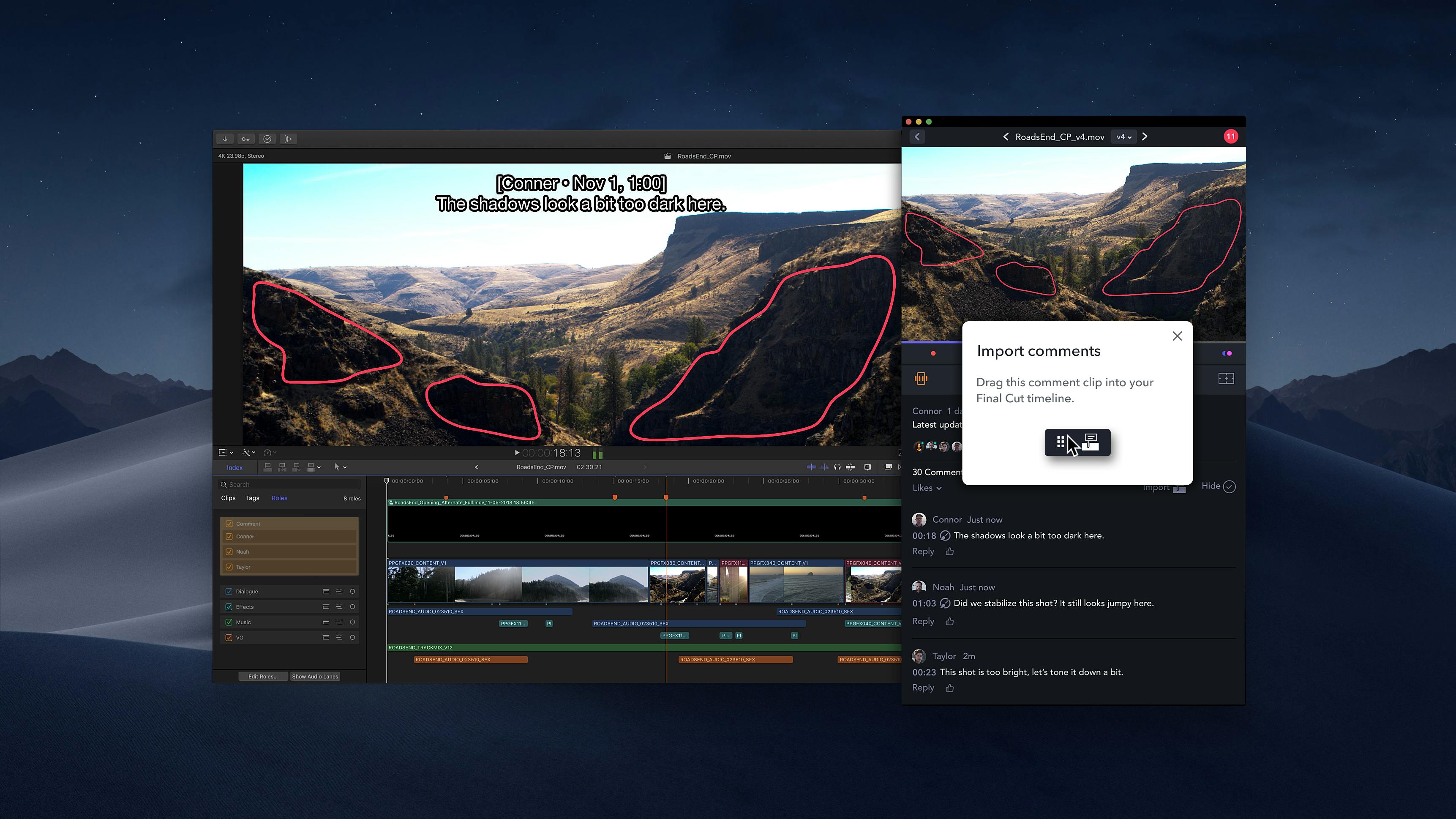Toggle audio skimming waveform icon

tap(825, 467)
